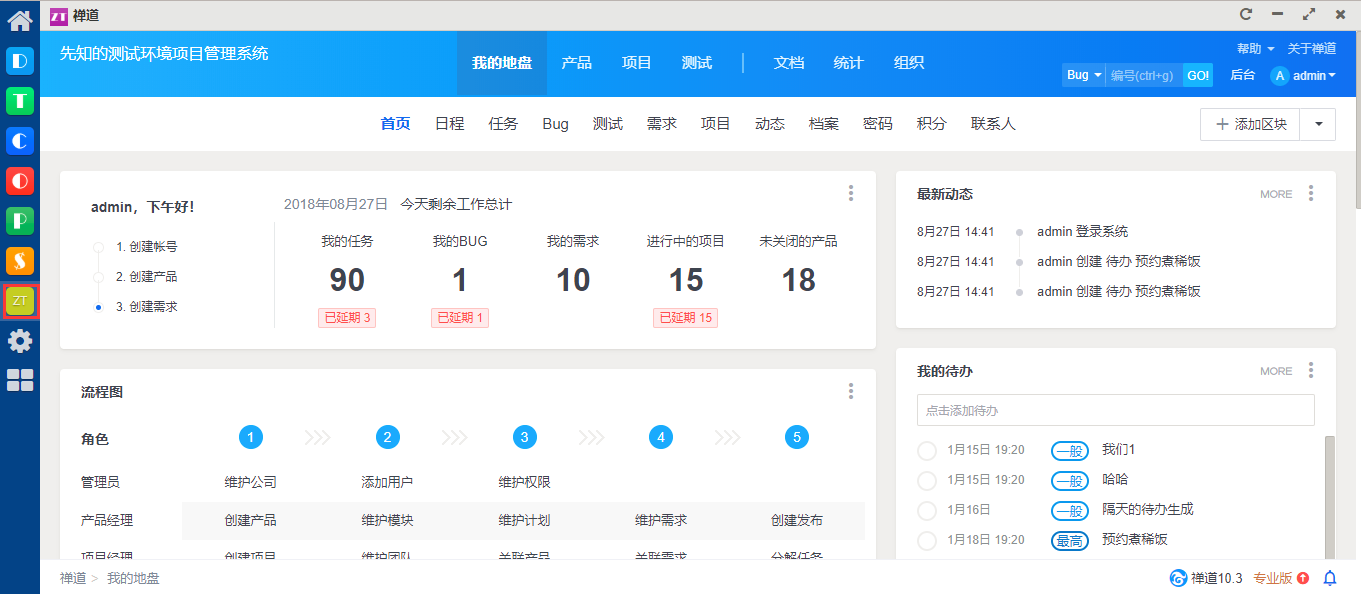
Task: Click the home icon in the left sidebar
Action: click(20, 19)
